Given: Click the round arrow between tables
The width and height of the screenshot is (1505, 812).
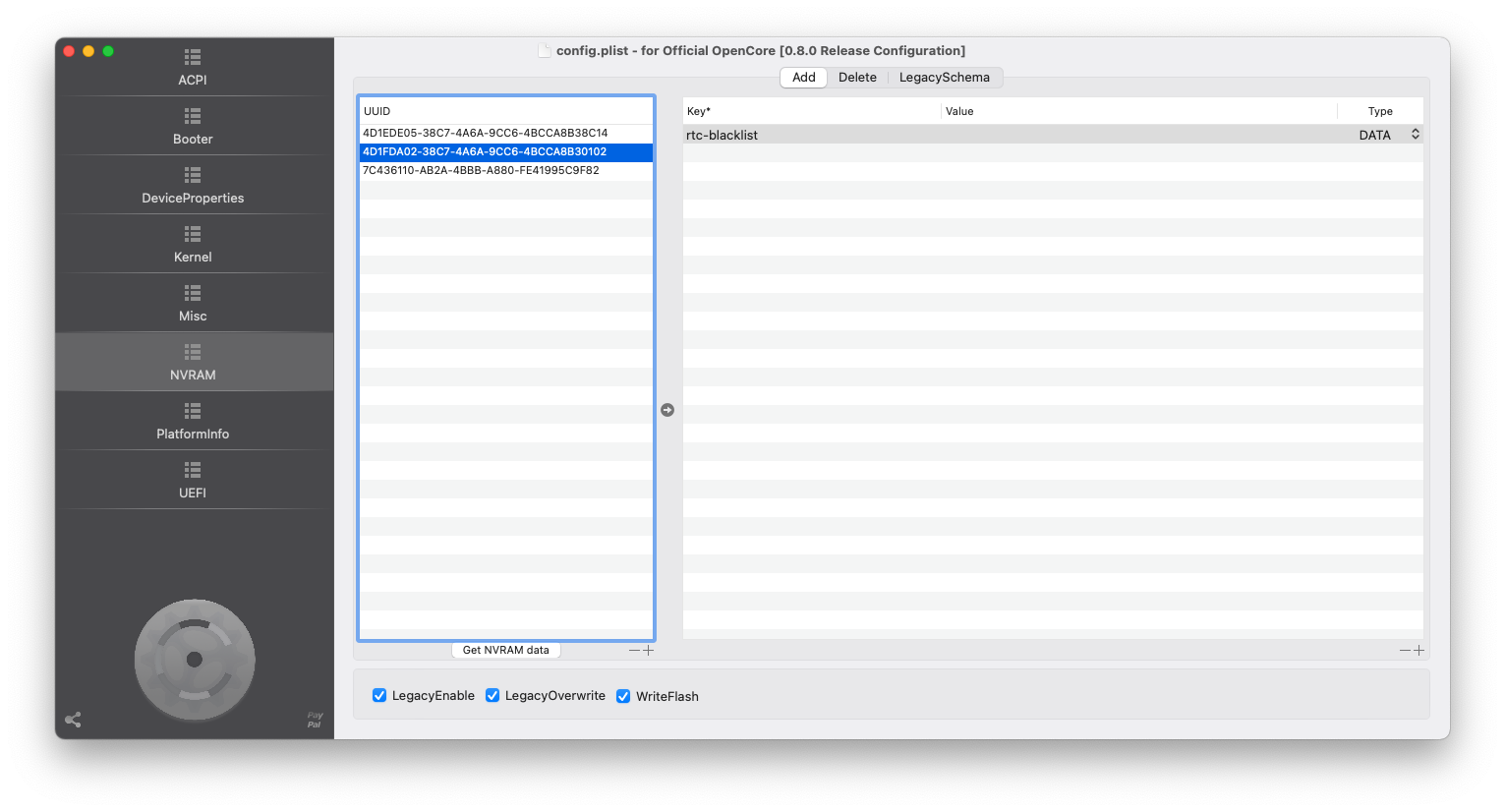Looking at the screenshot, I should click(667, 410).
